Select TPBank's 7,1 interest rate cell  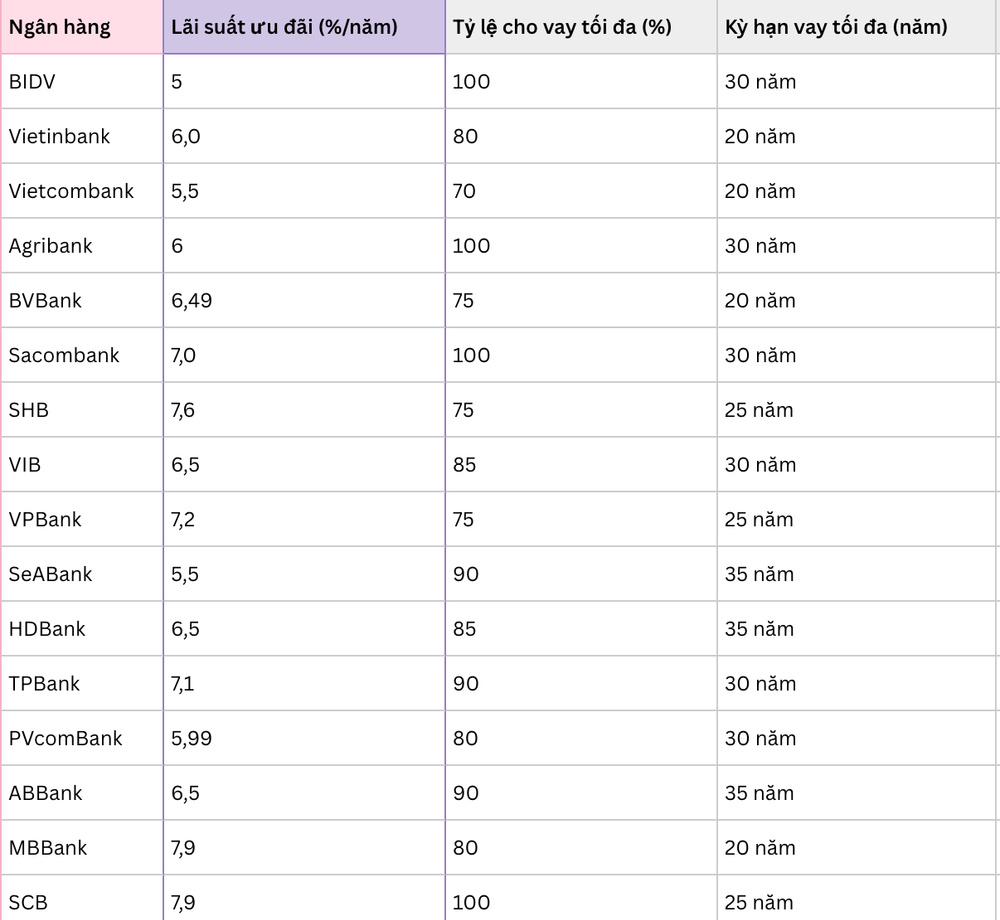click(182, 684)
